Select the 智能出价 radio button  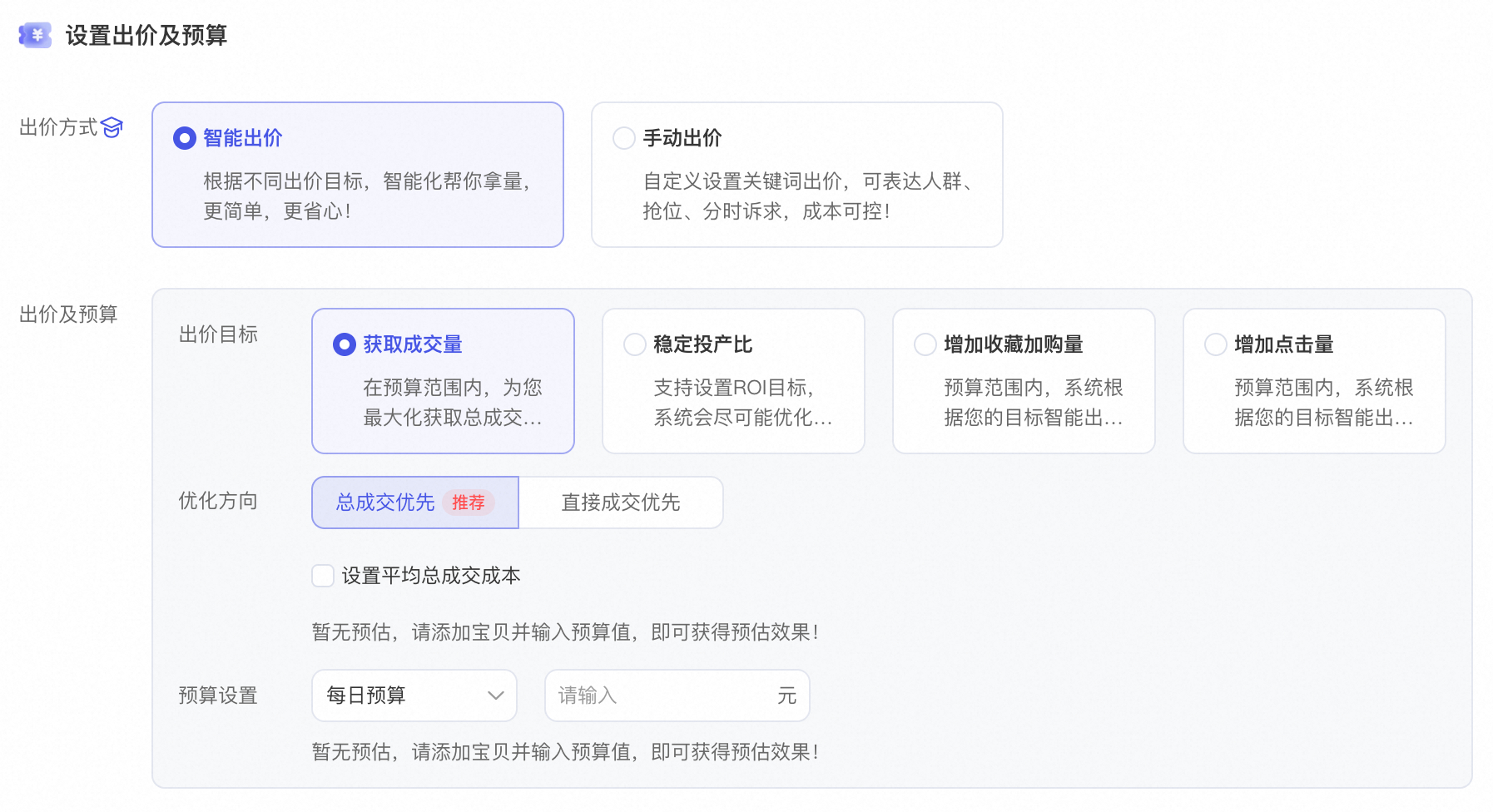click(183, 138)
